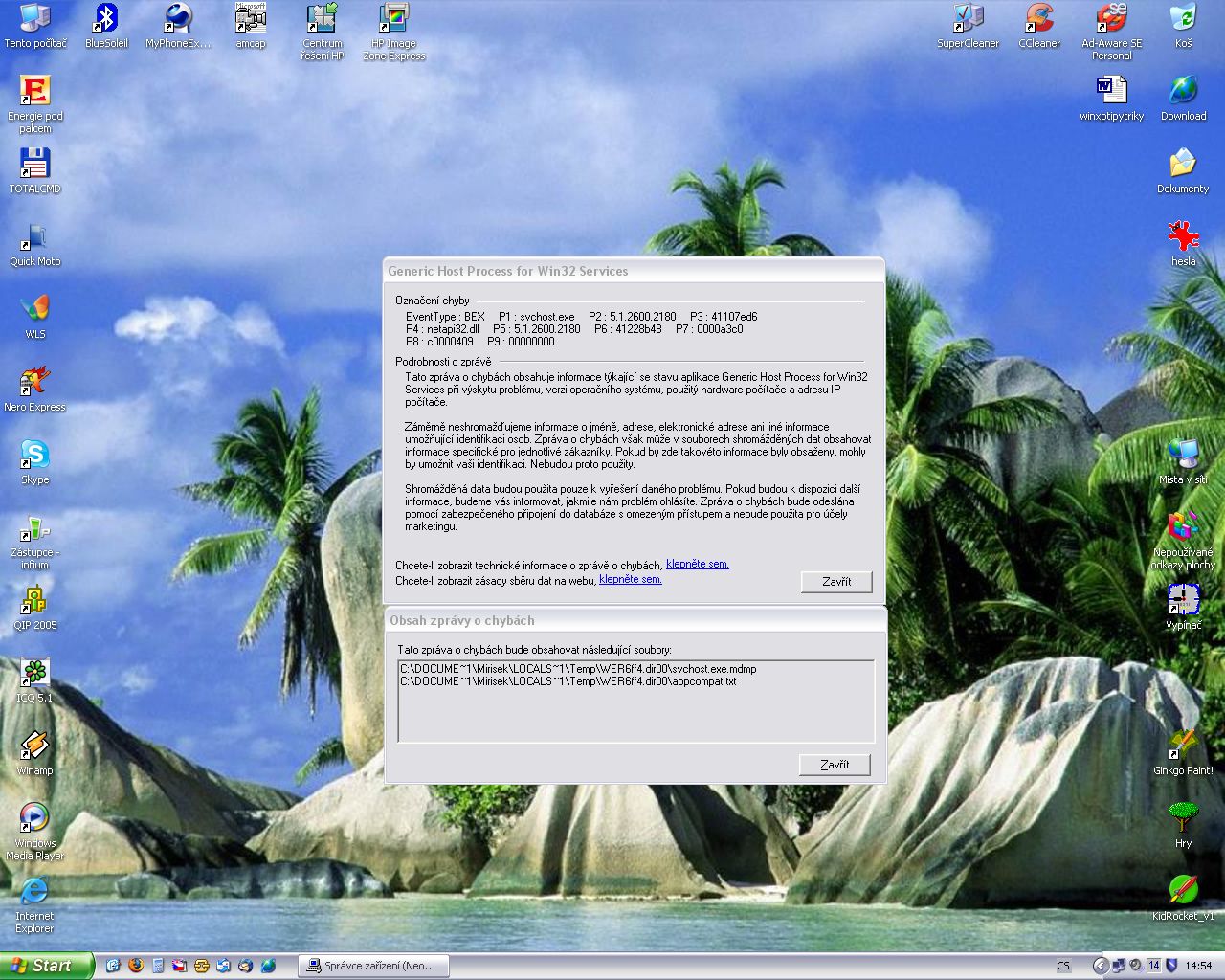Open Místa v síti network places
Image resolution: width=1225 pixels, height=980 pixels.
[x=1183, y=461]
